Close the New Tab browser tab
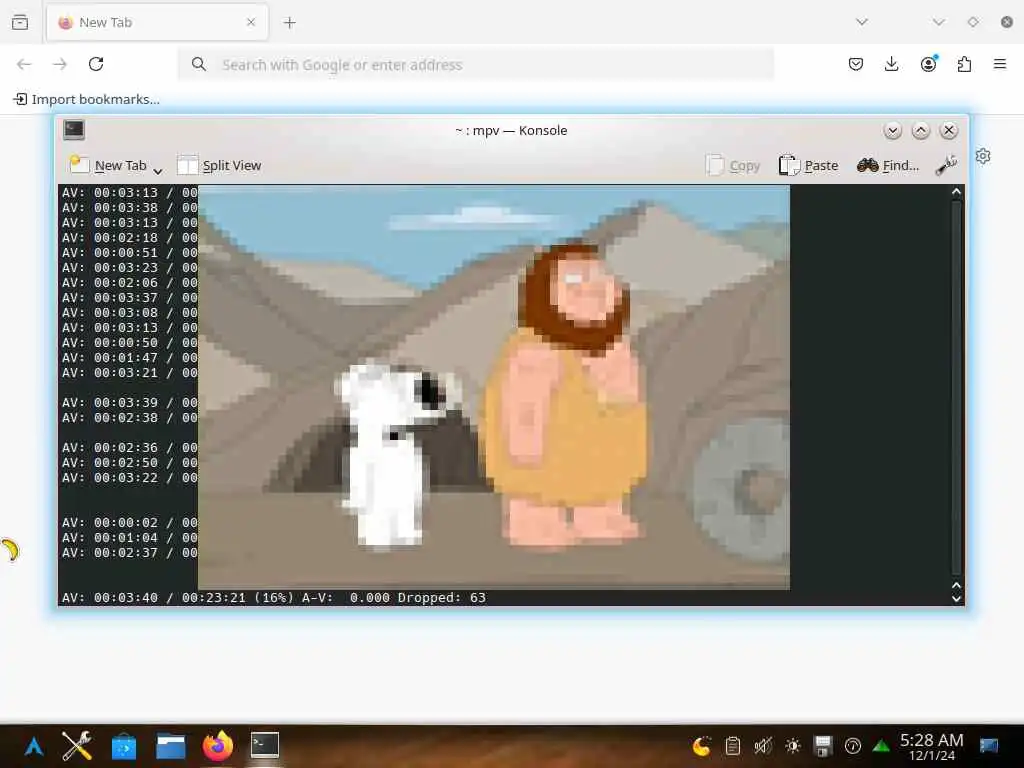This screenshot has width=1024, height=768. click(251, 22)
